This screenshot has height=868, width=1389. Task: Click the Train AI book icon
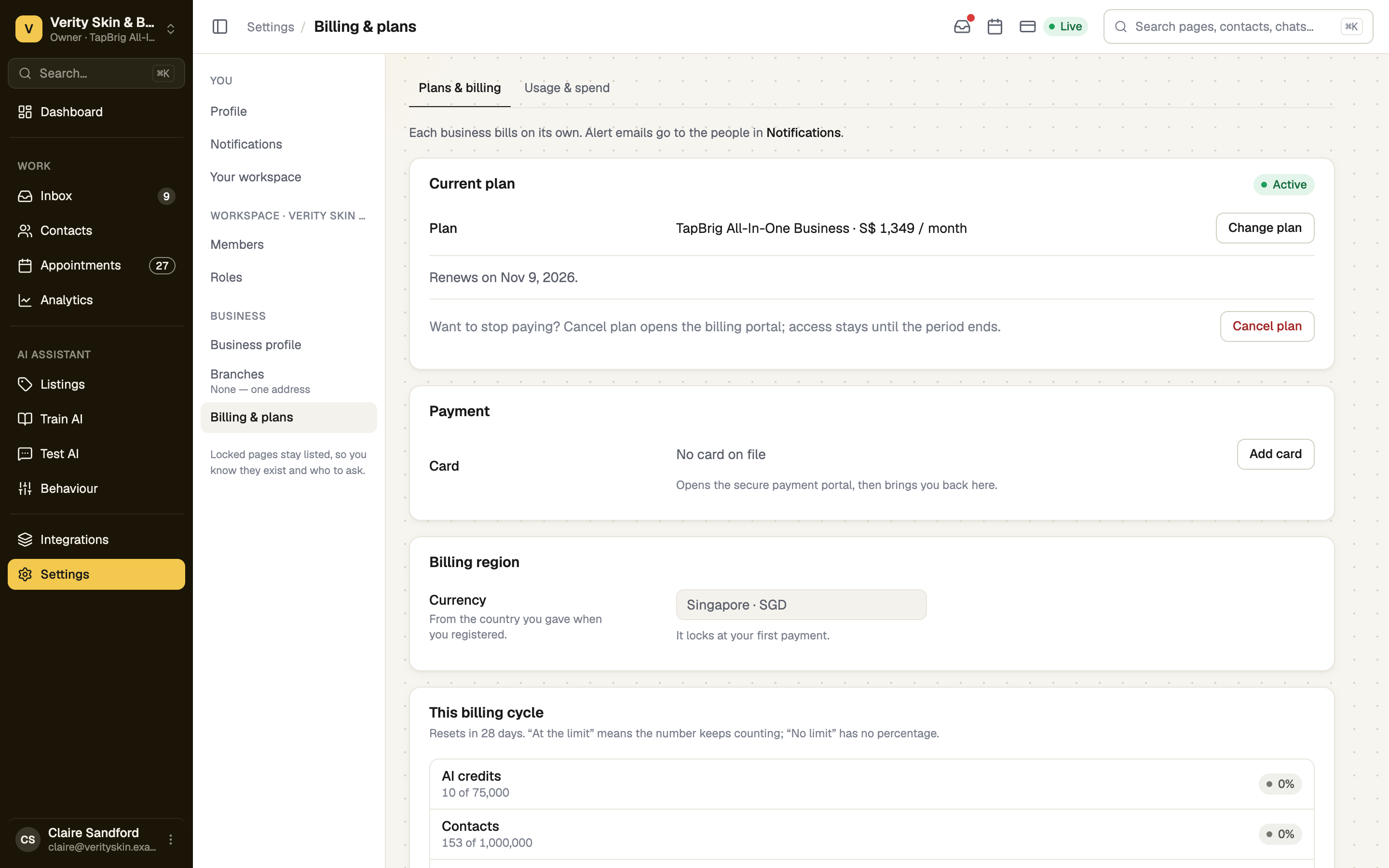coord(25,419)
